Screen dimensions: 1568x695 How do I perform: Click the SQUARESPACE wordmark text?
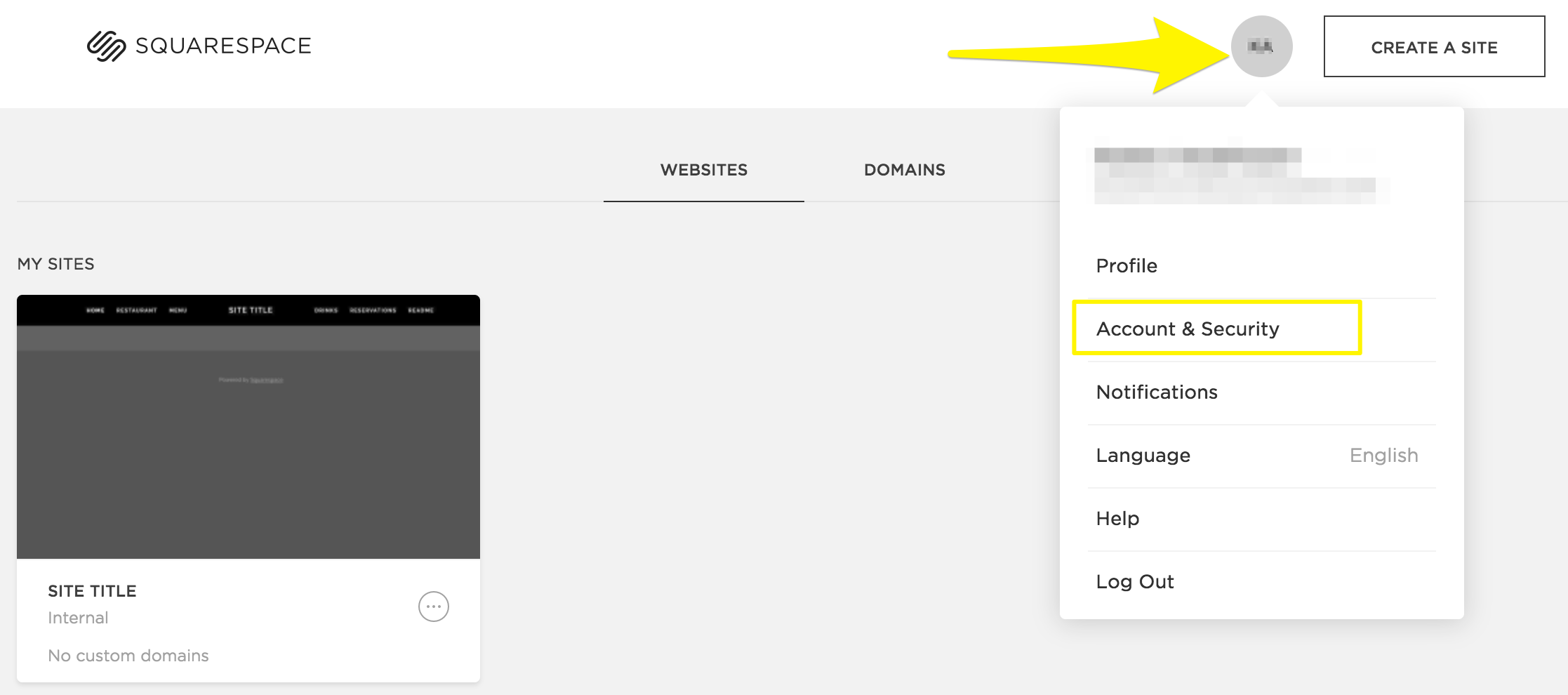[x=223, y=46]
